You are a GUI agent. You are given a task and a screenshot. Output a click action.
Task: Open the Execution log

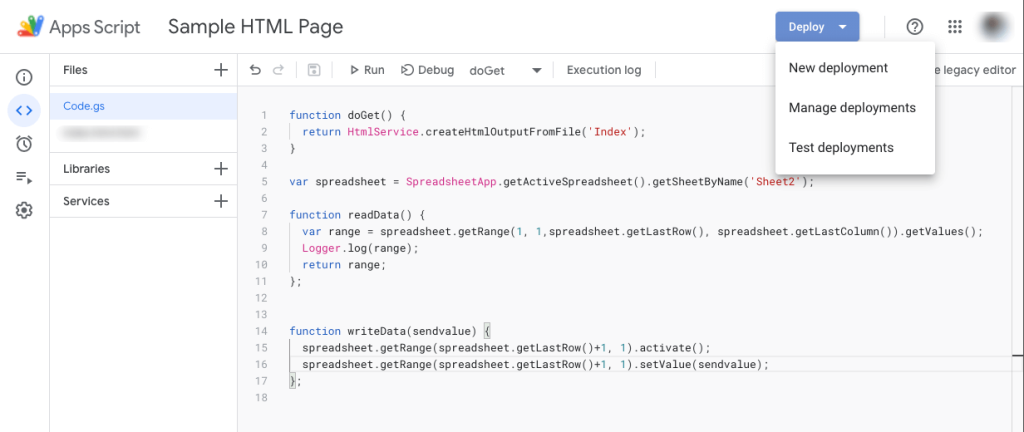tap(604, 70)
